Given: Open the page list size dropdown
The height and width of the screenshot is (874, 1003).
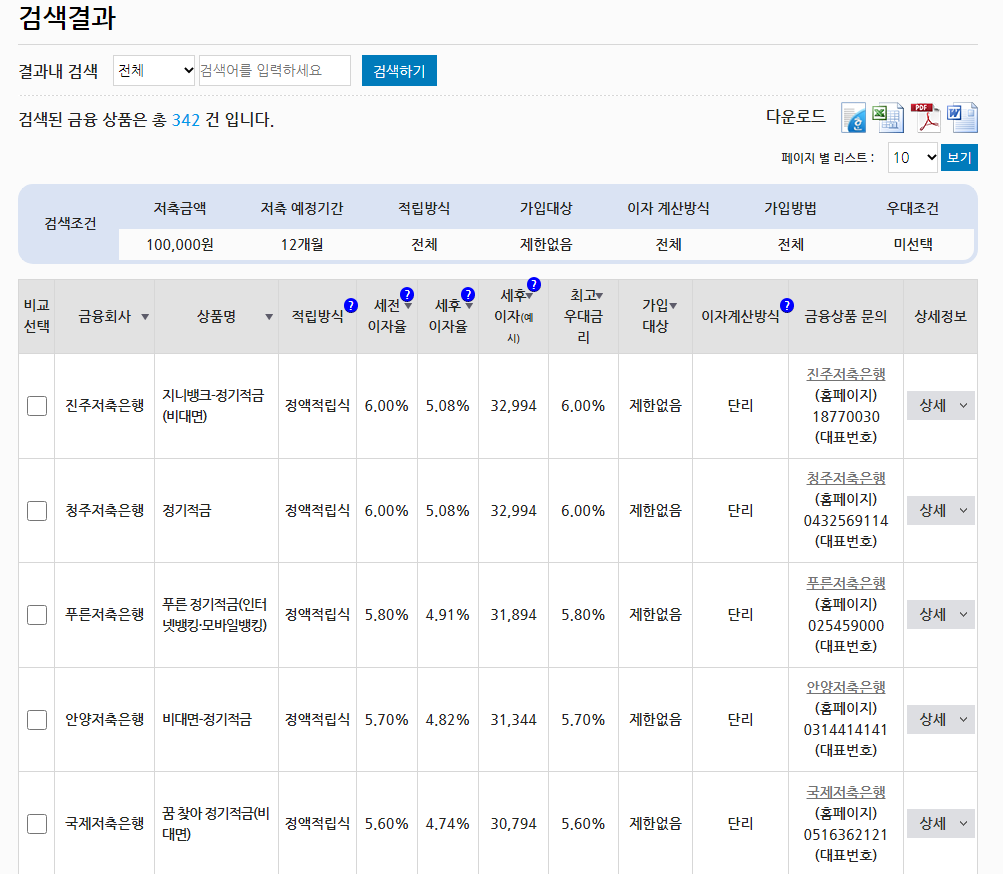Looking at the screenshot, I should [913, 157].
